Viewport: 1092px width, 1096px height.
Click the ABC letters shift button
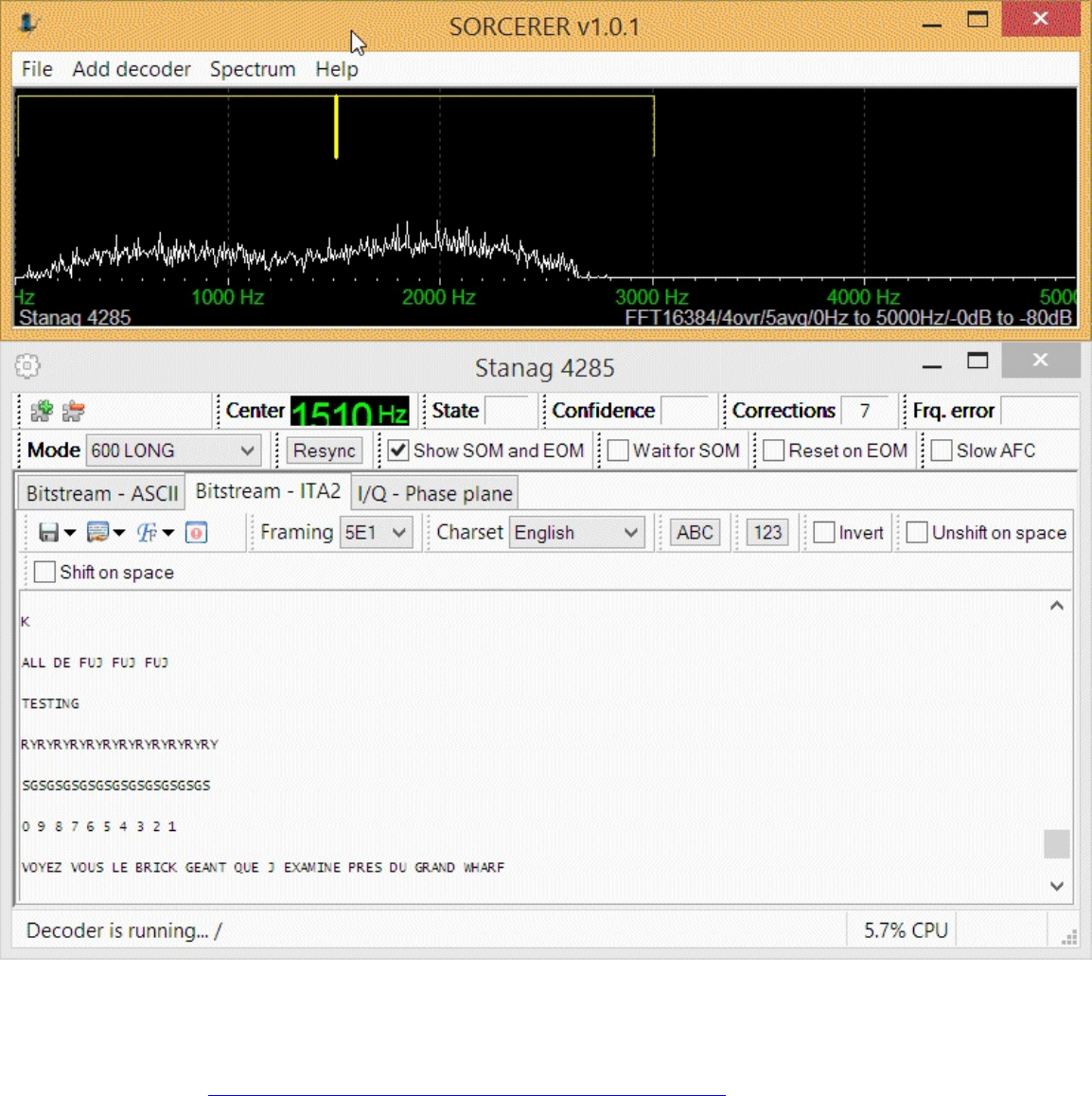coord(695,533)
